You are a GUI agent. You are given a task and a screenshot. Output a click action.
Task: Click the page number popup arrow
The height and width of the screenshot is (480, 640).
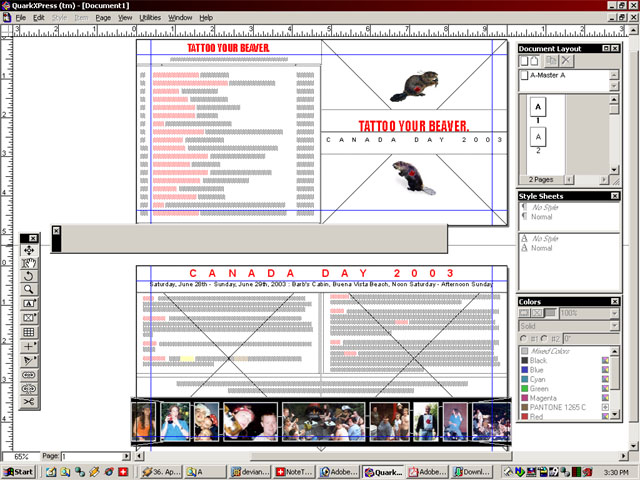click(126, 456)
